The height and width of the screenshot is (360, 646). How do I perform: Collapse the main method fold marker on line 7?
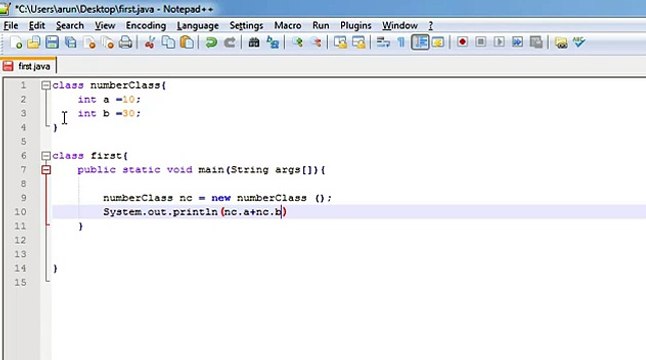pos(46,170)
